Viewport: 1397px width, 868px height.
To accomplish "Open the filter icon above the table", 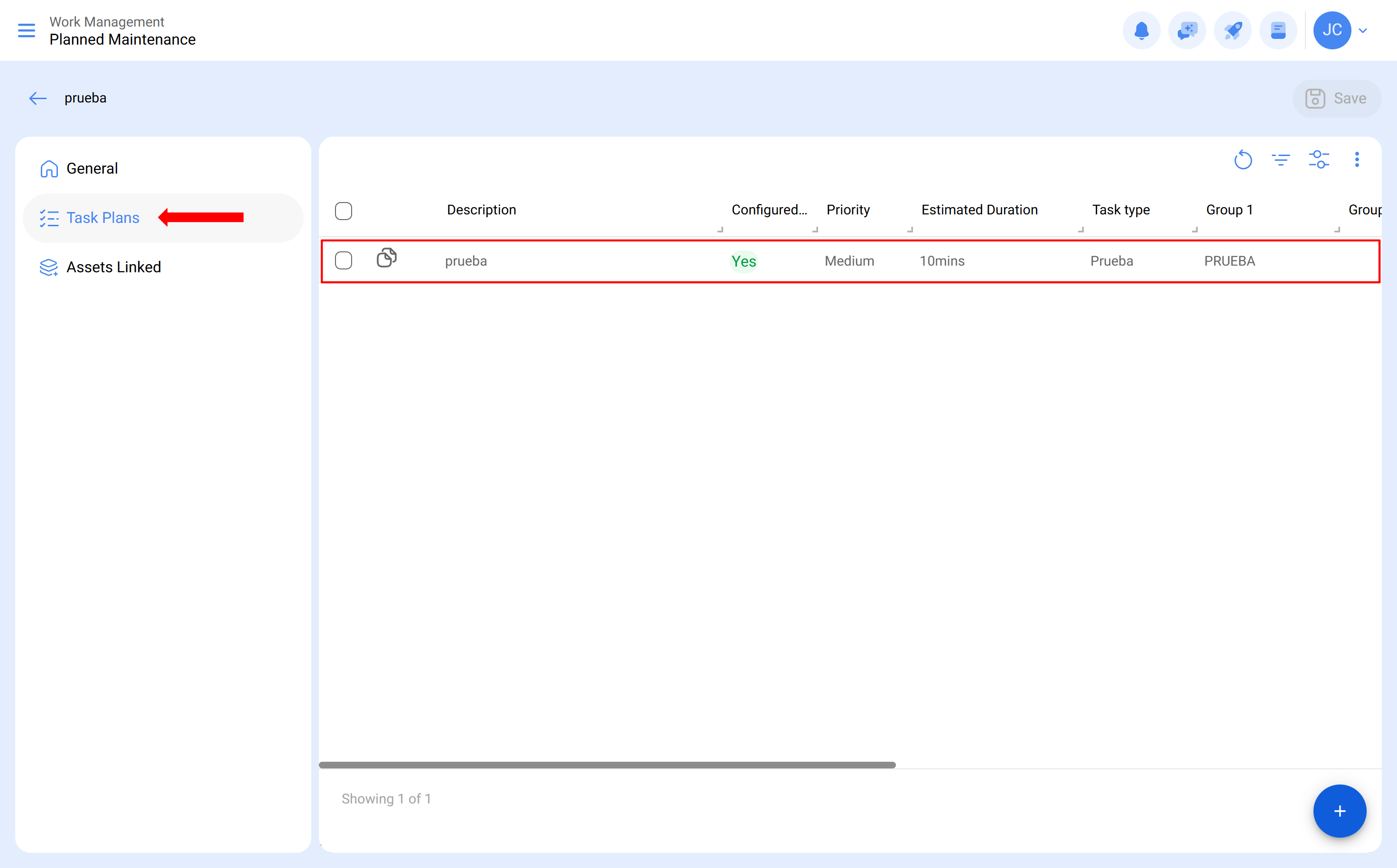I will 1281,159.
